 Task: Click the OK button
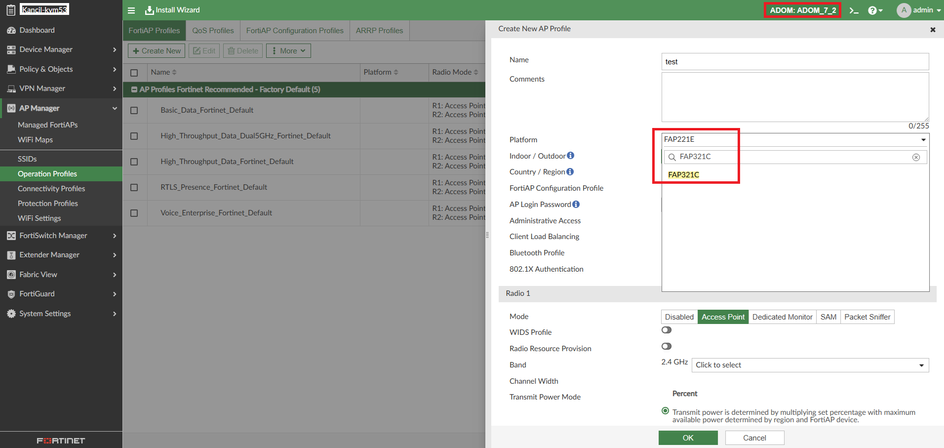tap(688, 438)
